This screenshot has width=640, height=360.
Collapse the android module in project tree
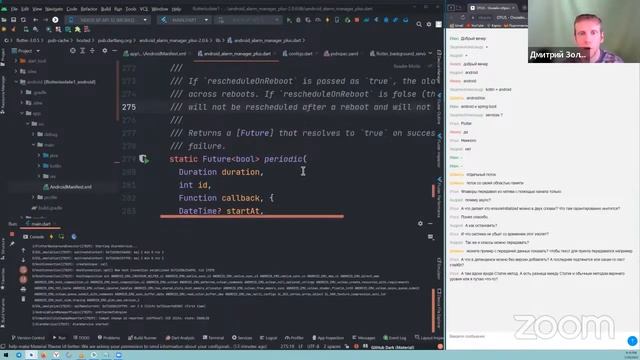click(x=16, y=82)
